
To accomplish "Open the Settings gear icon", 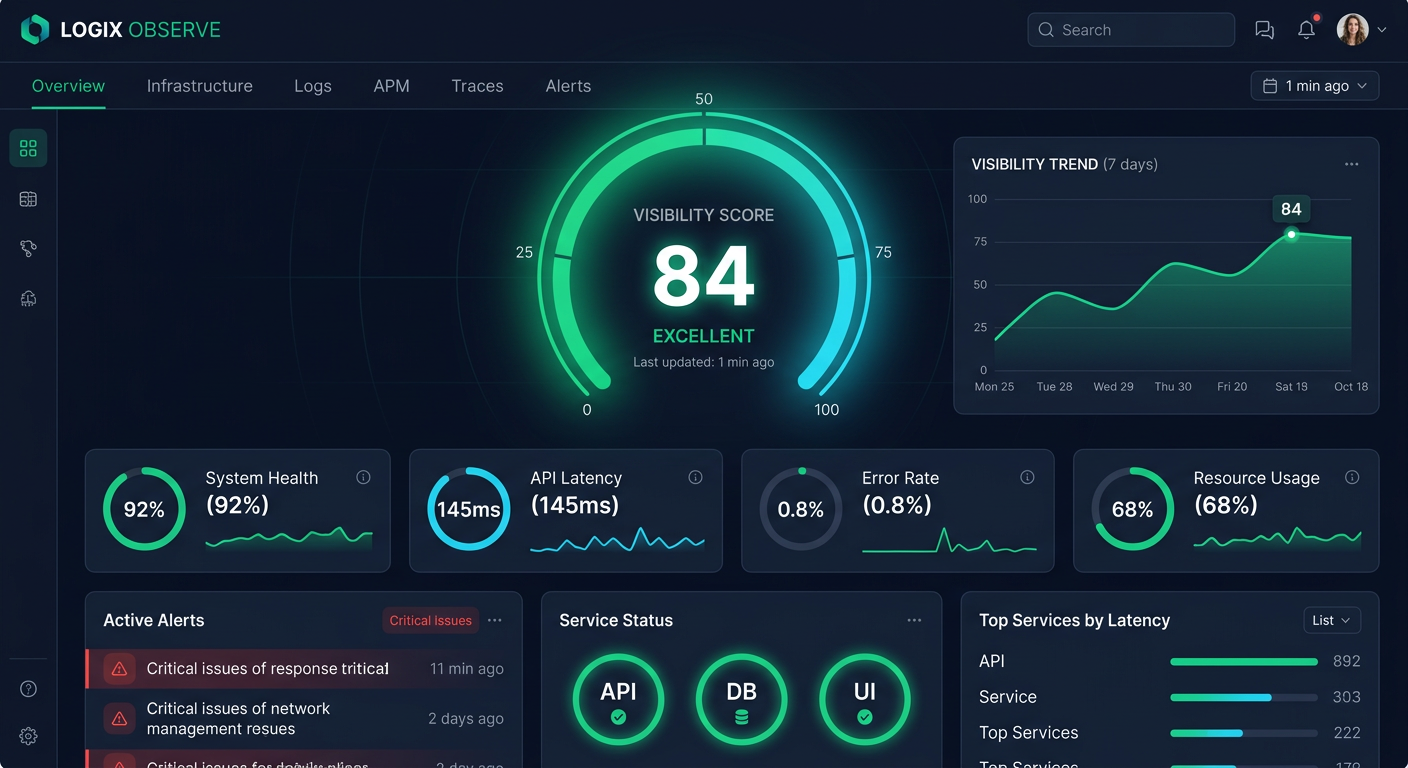I will [x=28, y=736].
